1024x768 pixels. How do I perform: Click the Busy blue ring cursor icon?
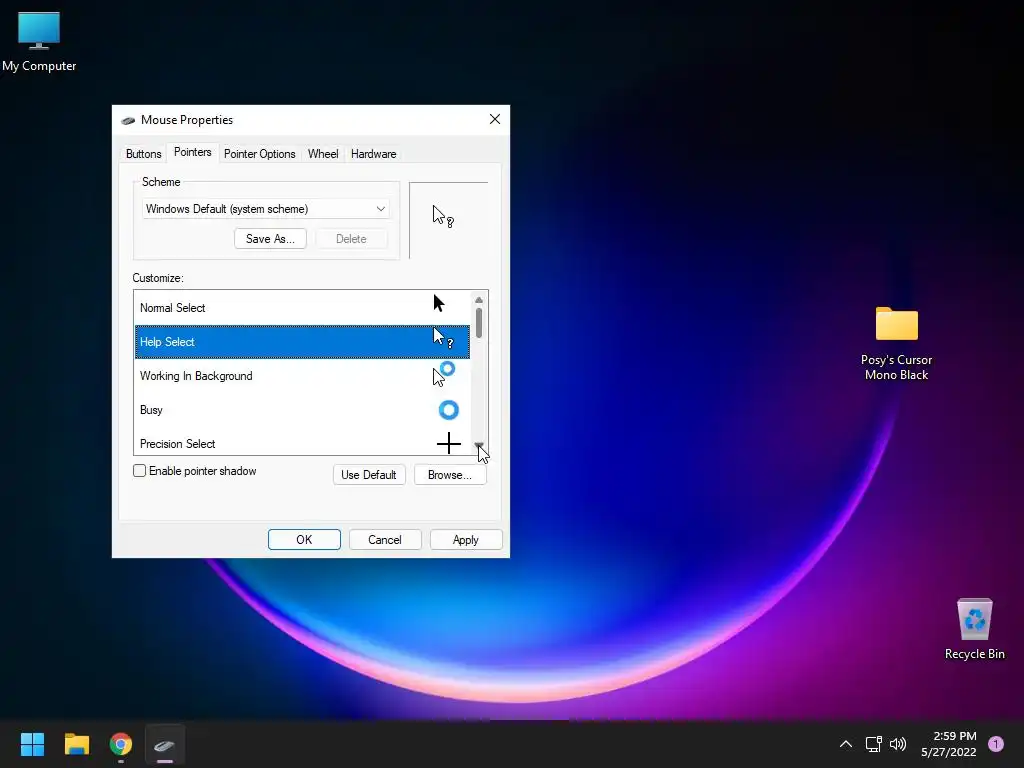(448, 410)
